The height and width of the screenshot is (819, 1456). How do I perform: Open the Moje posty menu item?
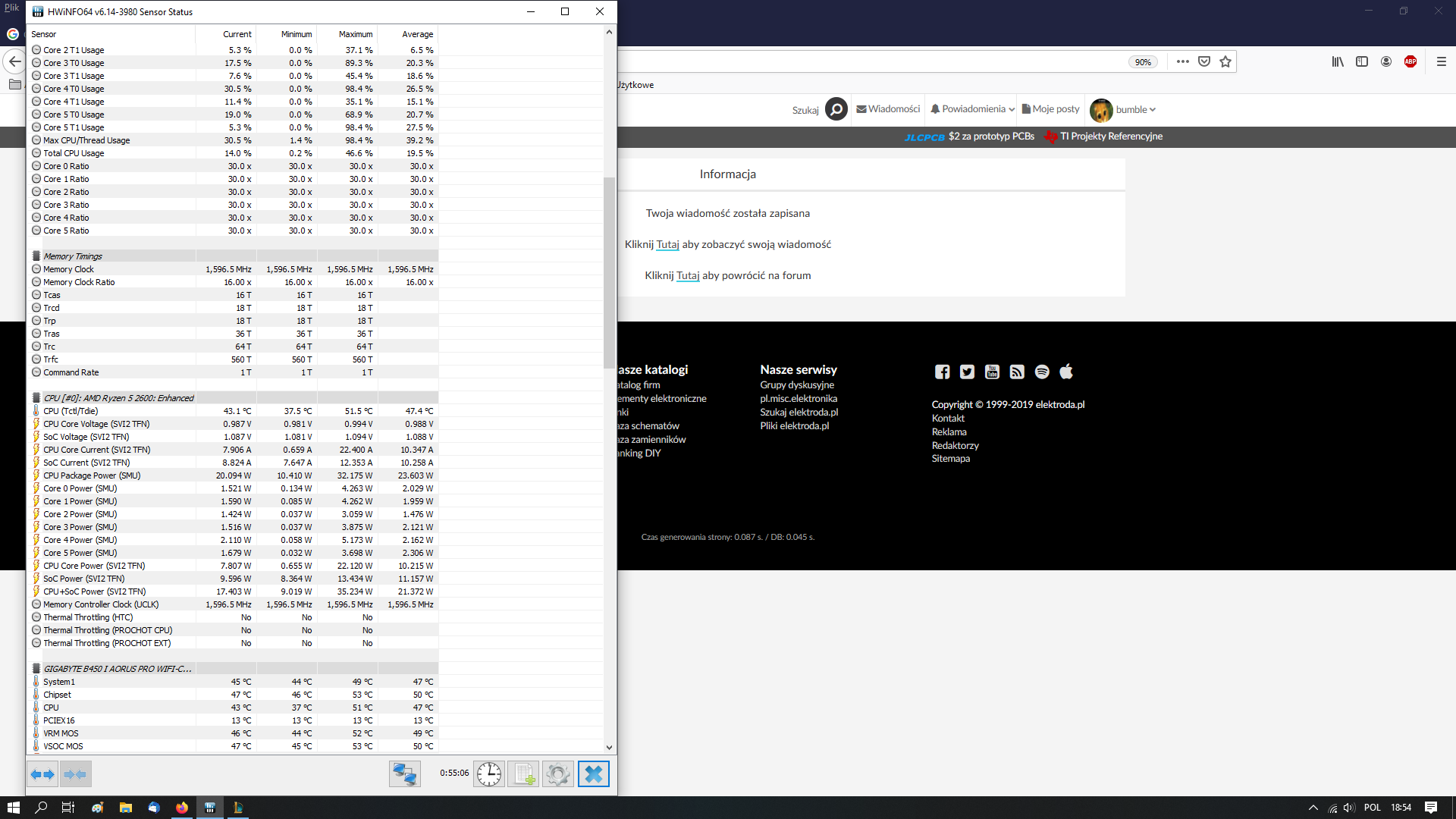[x=1050, y=109]
